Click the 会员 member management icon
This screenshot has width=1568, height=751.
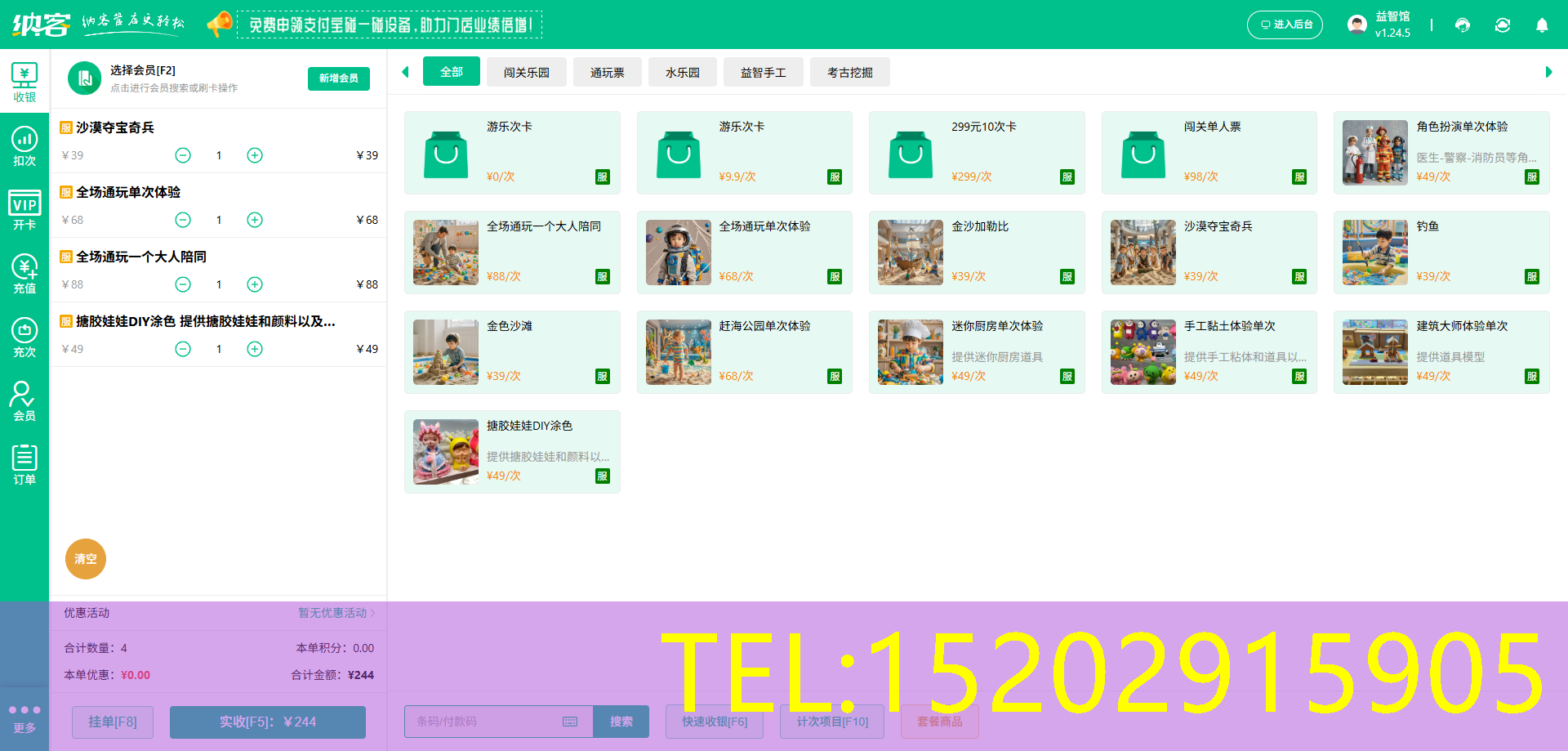(x=24, y=399)
